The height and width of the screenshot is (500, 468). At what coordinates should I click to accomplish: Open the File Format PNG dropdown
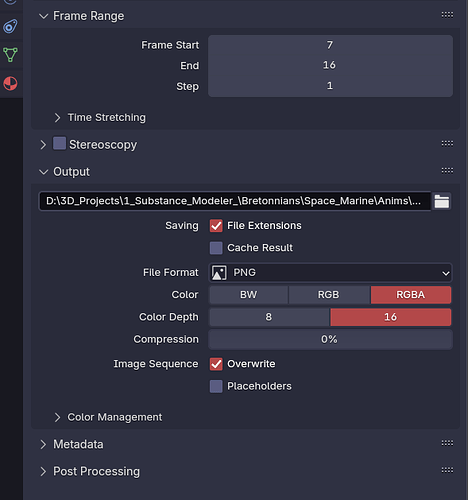pyautogui.click(x=330, y=273)
